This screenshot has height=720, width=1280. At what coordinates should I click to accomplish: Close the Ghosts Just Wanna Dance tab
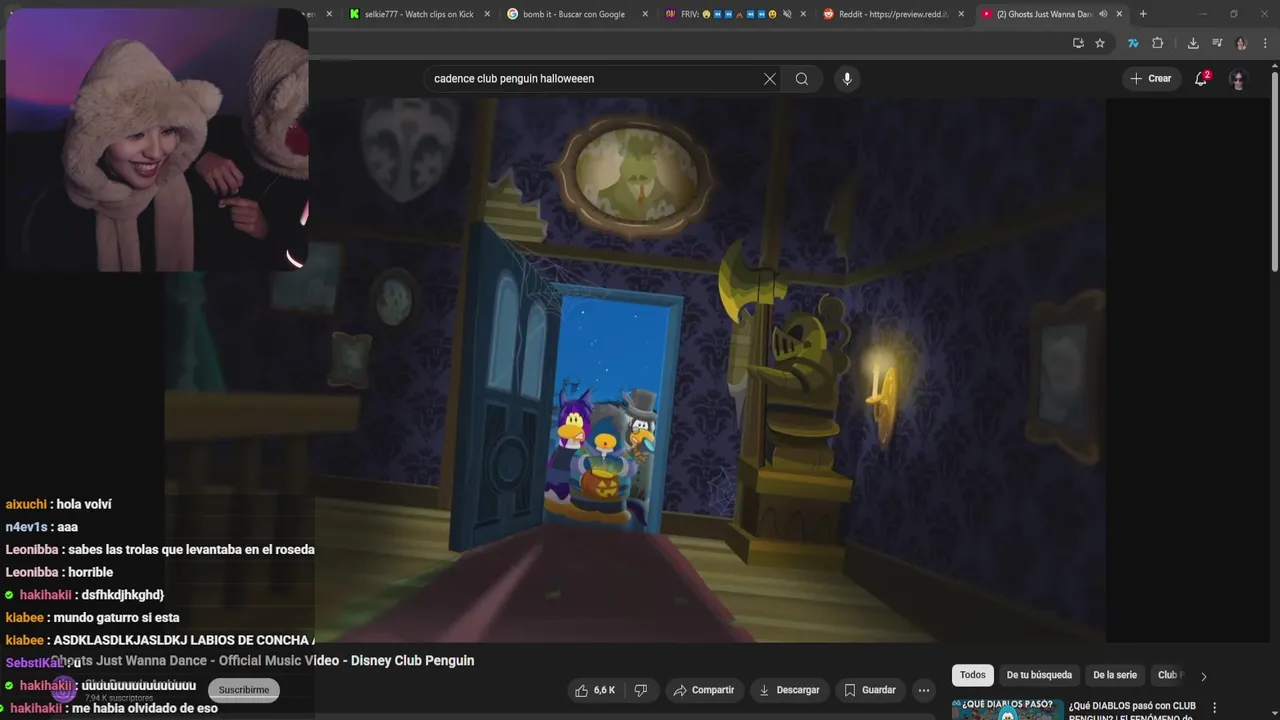1119,14
